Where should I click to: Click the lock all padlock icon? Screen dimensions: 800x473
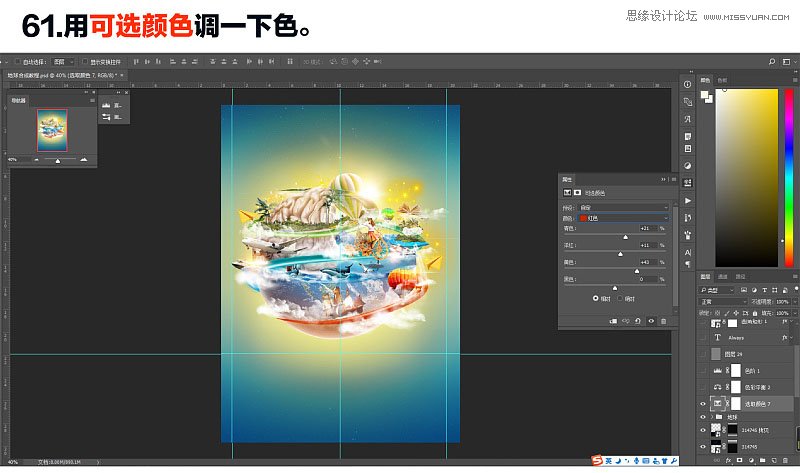pos(754,313)
